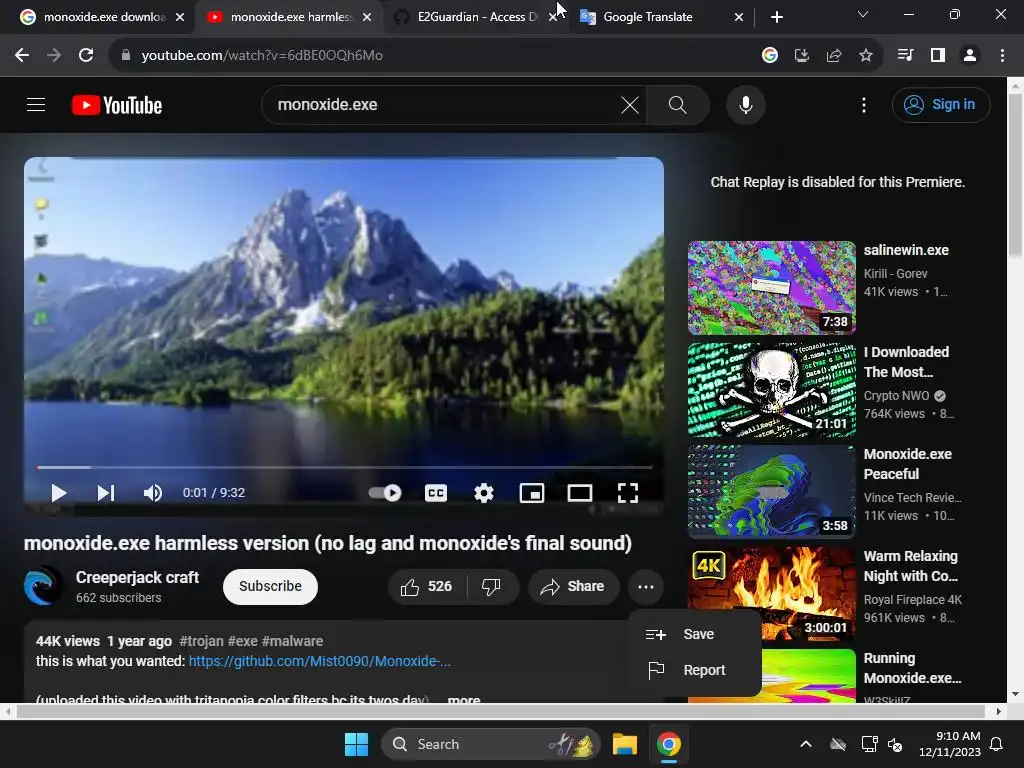Start voice search with microphone

(x=746, y=104)
